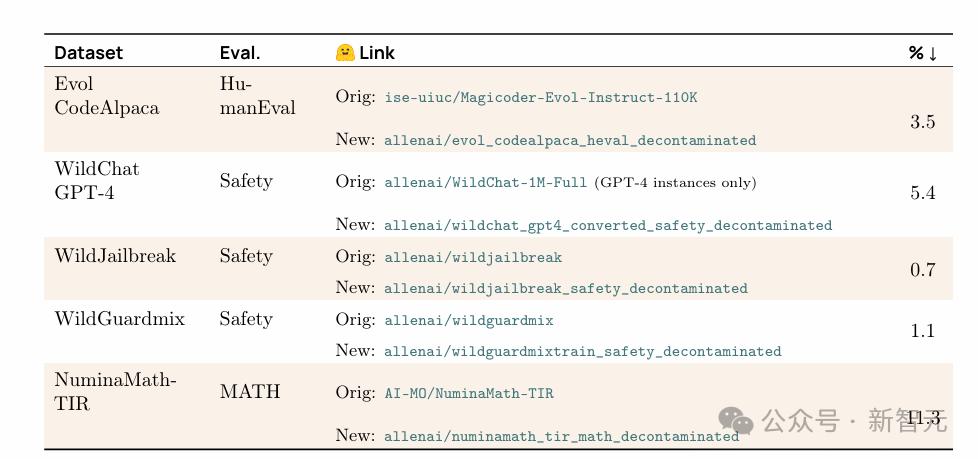Click the Hugging Face emoji icon in header
978x459 pixels.
click(x=345, y=53)
